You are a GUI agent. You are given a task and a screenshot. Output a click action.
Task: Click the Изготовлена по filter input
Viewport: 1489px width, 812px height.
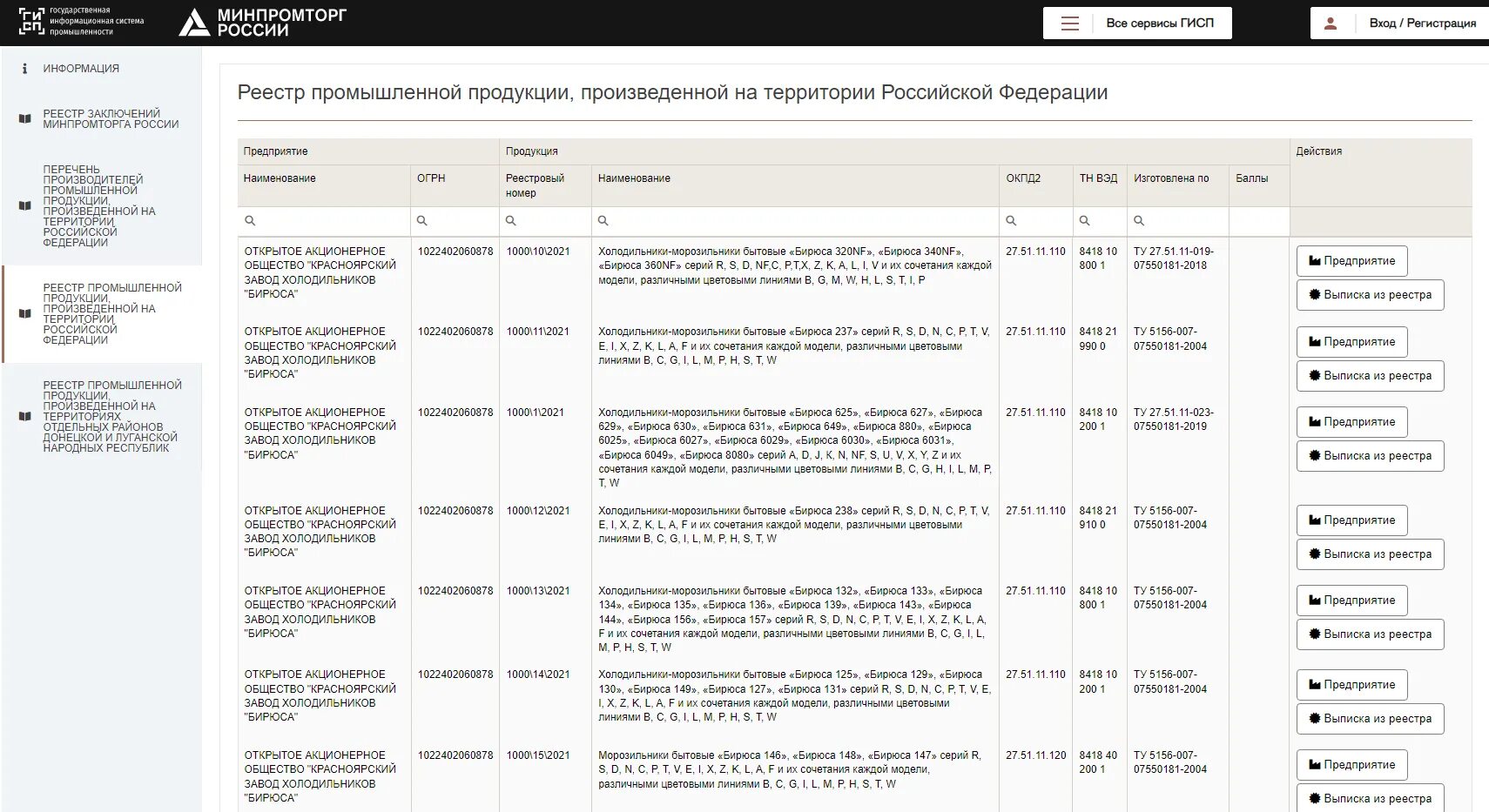point(1178,221)
